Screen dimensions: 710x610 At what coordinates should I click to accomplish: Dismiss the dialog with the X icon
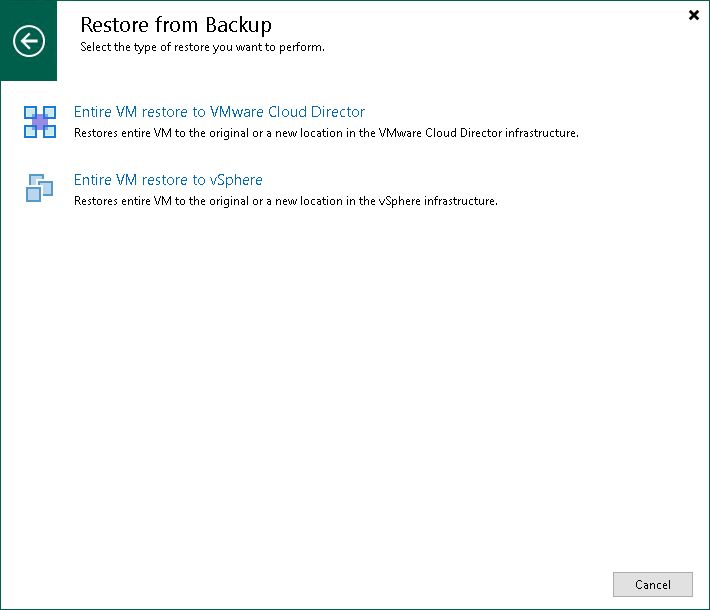[694, 15]
